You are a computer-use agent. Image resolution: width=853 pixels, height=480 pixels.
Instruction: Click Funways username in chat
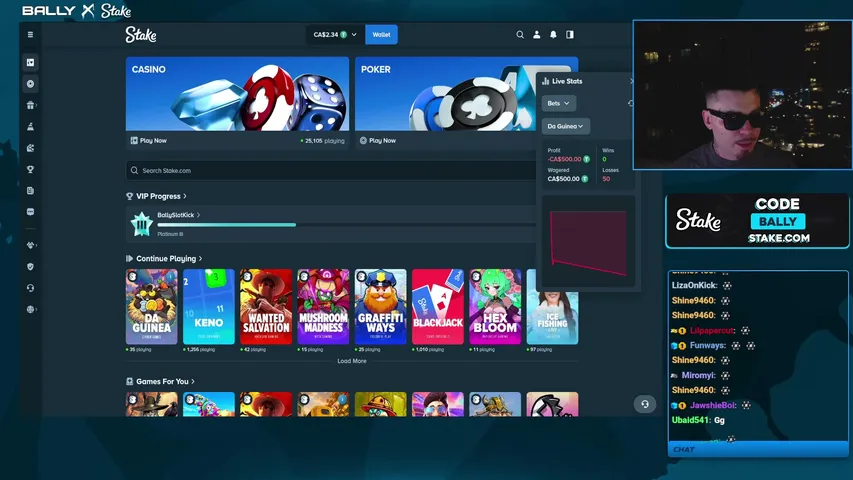[708, 345]
